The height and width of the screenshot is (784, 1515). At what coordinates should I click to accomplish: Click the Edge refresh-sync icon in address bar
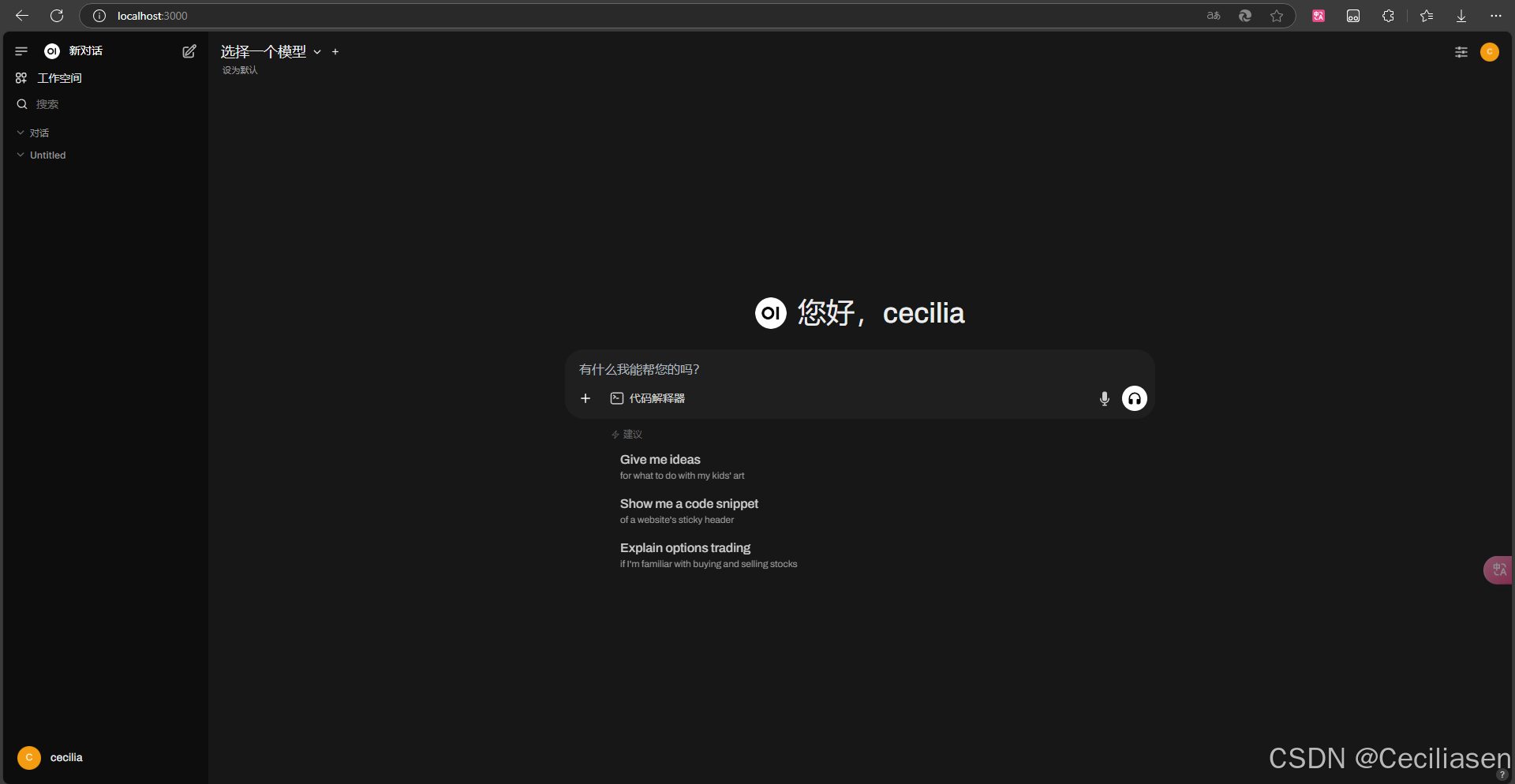coord(1245,16)
